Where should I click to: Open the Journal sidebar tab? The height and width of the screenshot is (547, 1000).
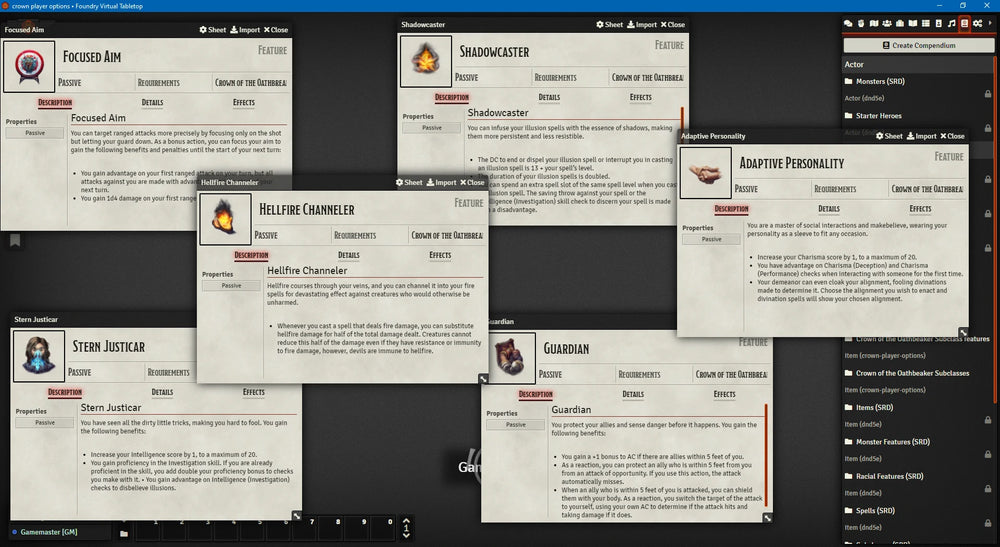click(x=913, y=23)
